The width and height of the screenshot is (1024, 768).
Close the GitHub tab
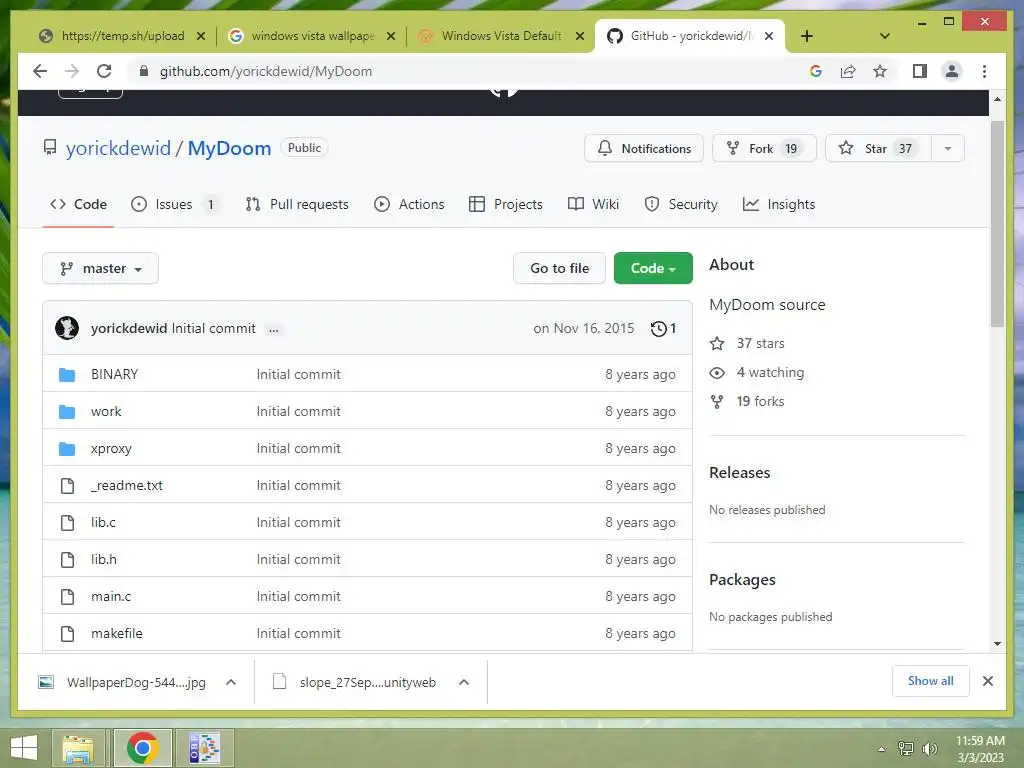769,36
